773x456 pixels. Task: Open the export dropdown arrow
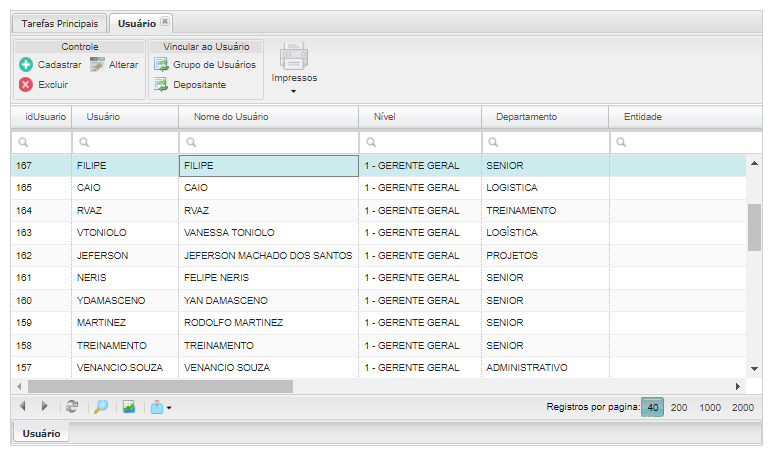pyautogui.click(x=169, y=408)
